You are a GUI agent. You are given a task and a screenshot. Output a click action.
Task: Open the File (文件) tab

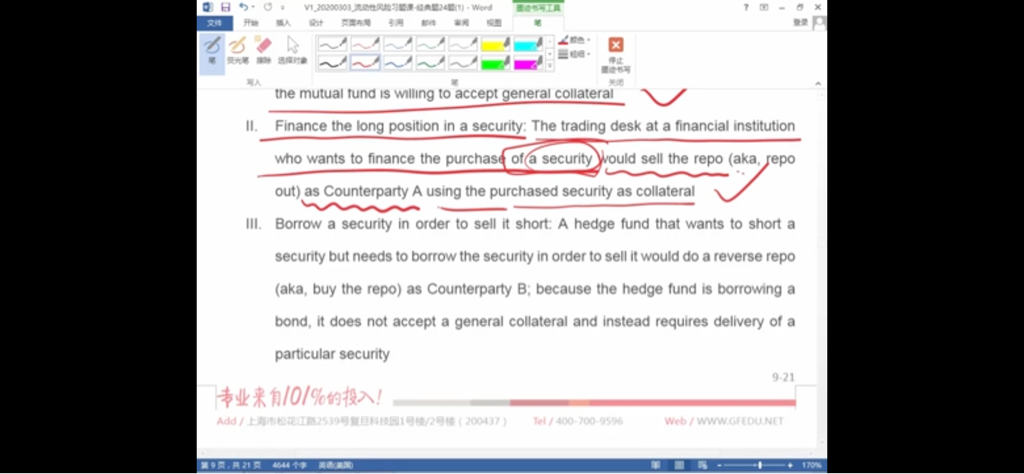click(215, 23)
